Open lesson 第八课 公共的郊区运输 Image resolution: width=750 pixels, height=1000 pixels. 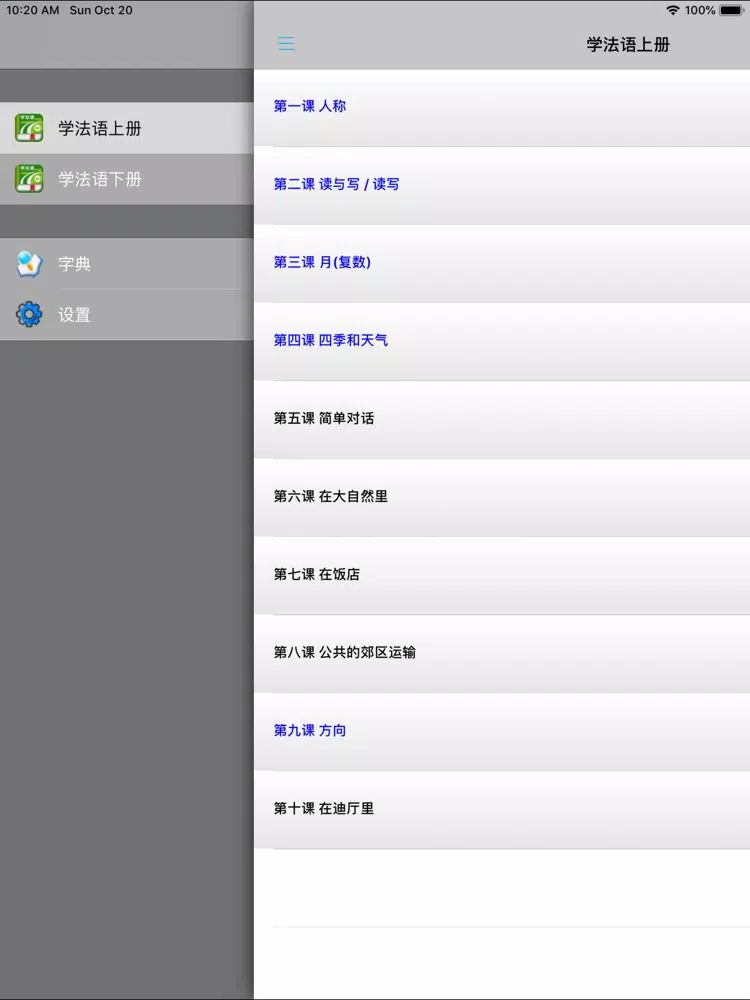pos(502,654)
